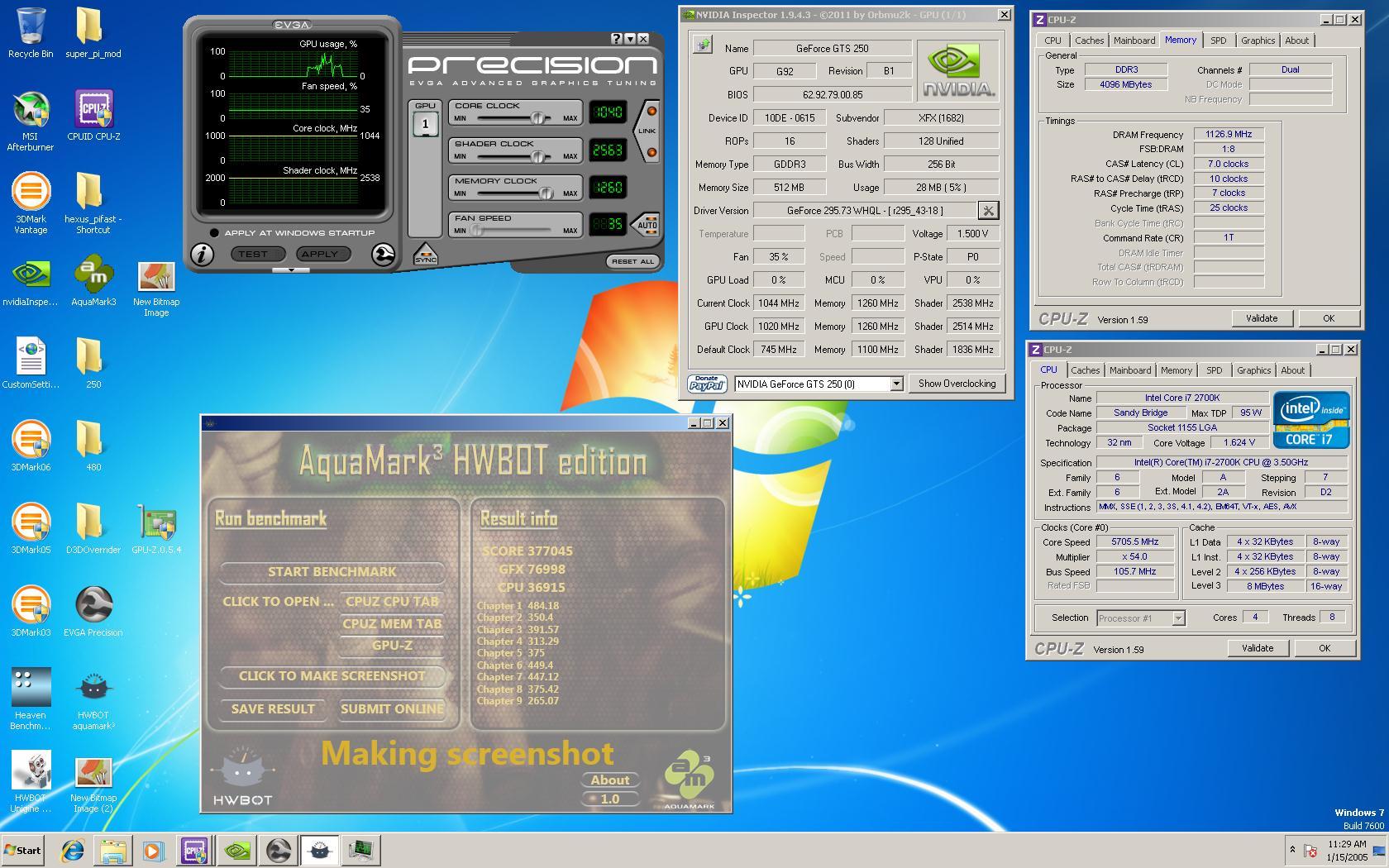Click the EVGA Precision info icon
The width and height of the screenshot is (1389, 868).
tap(202, 255)
